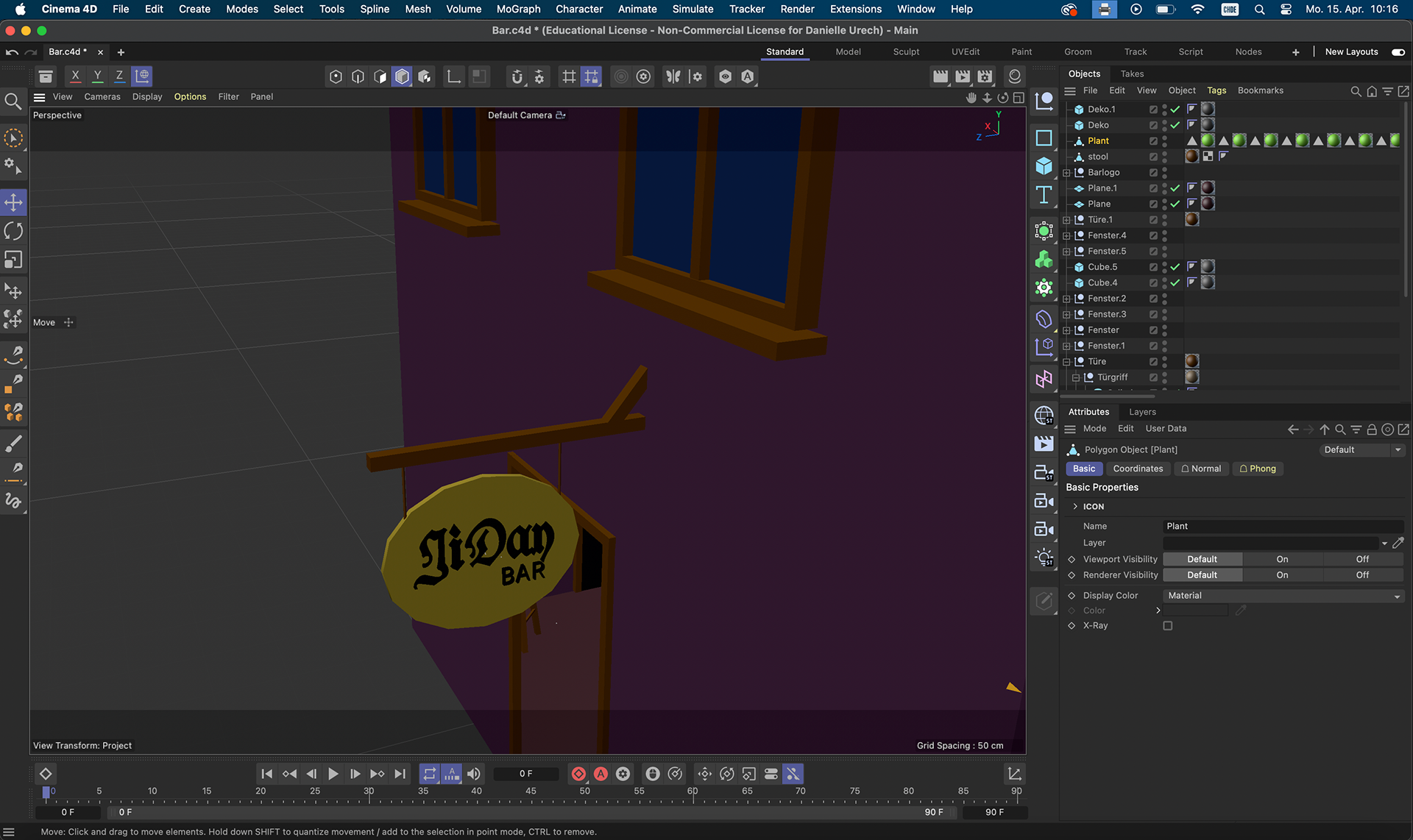Toggle X-axis lock
The width and height of the screenshot is (1413, 840).
[75, 76]
